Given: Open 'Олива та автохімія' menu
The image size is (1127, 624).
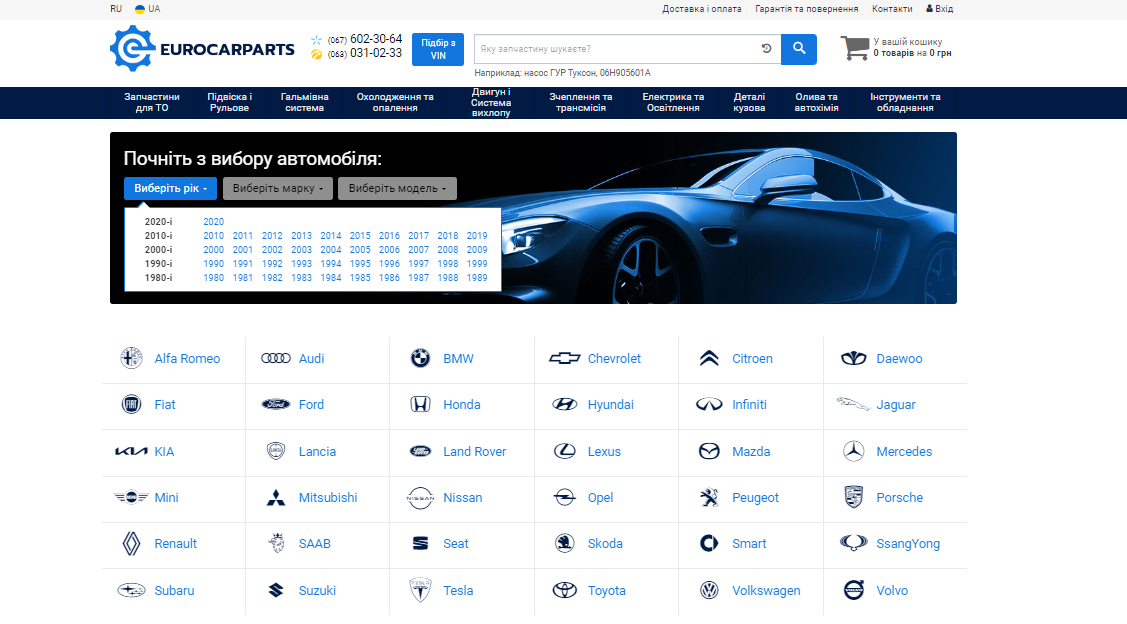Looking at the screenshot, I should click(x=816, y=103).
